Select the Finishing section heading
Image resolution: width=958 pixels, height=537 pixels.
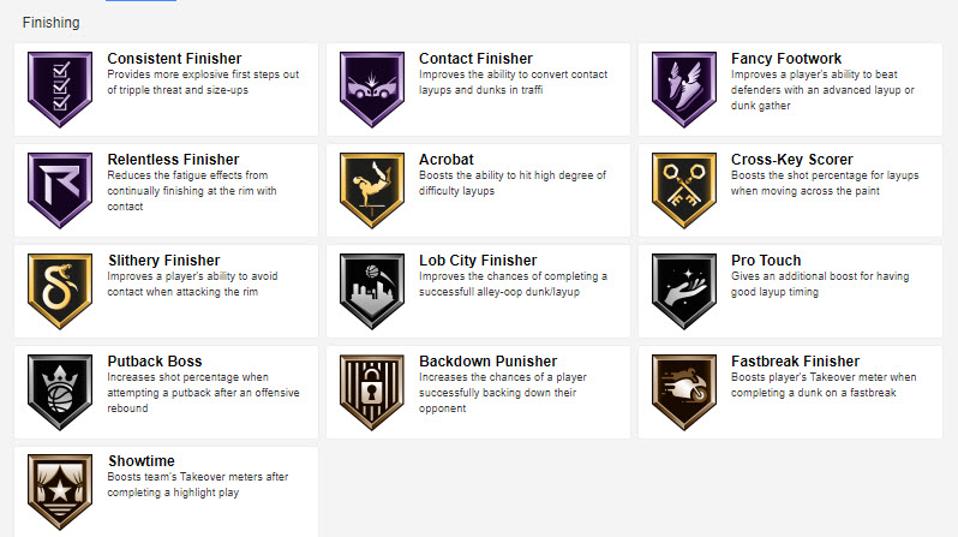click(51, 23)
